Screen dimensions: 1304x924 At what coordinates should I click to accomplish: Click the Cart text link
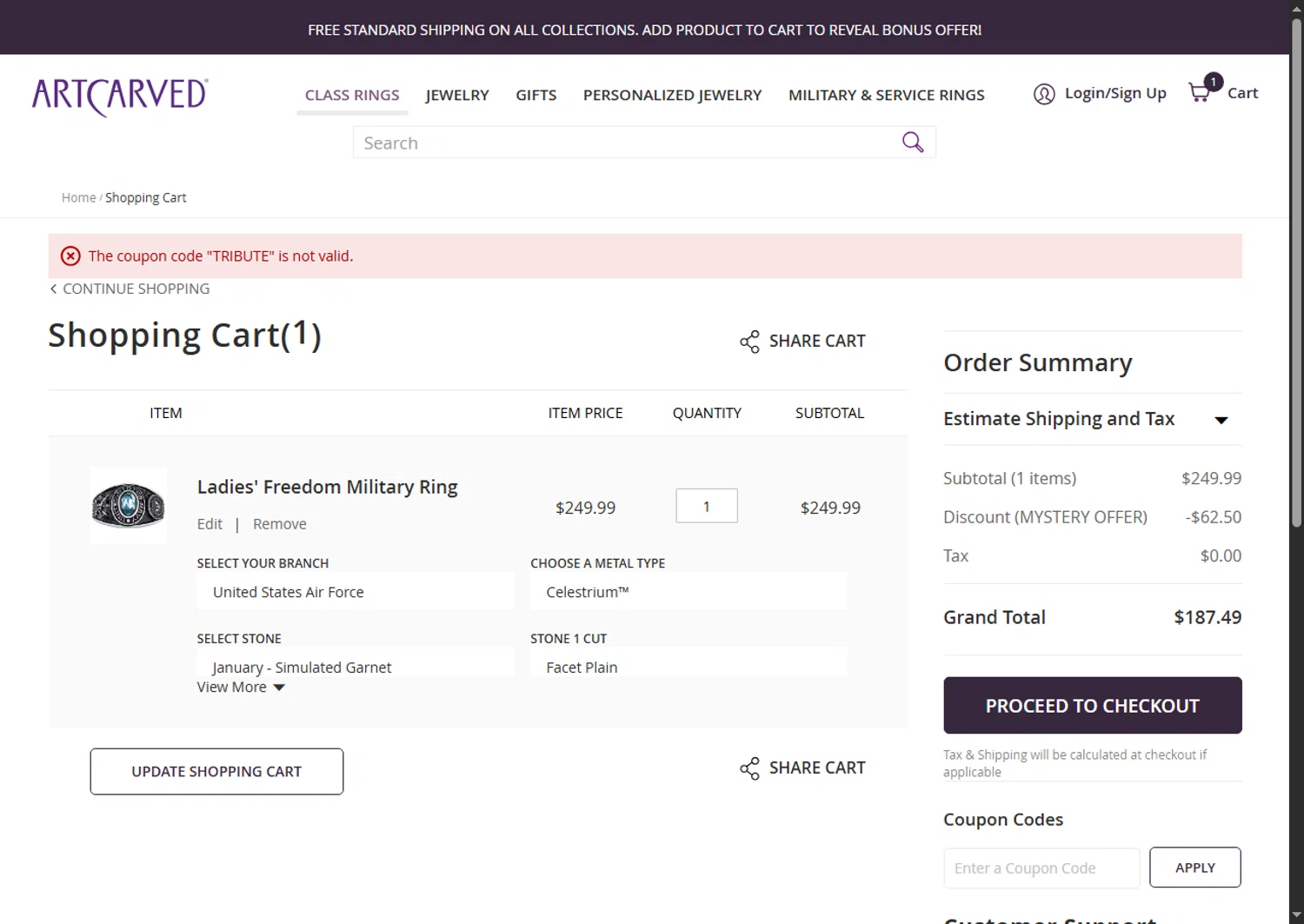tap(1242, 93)
